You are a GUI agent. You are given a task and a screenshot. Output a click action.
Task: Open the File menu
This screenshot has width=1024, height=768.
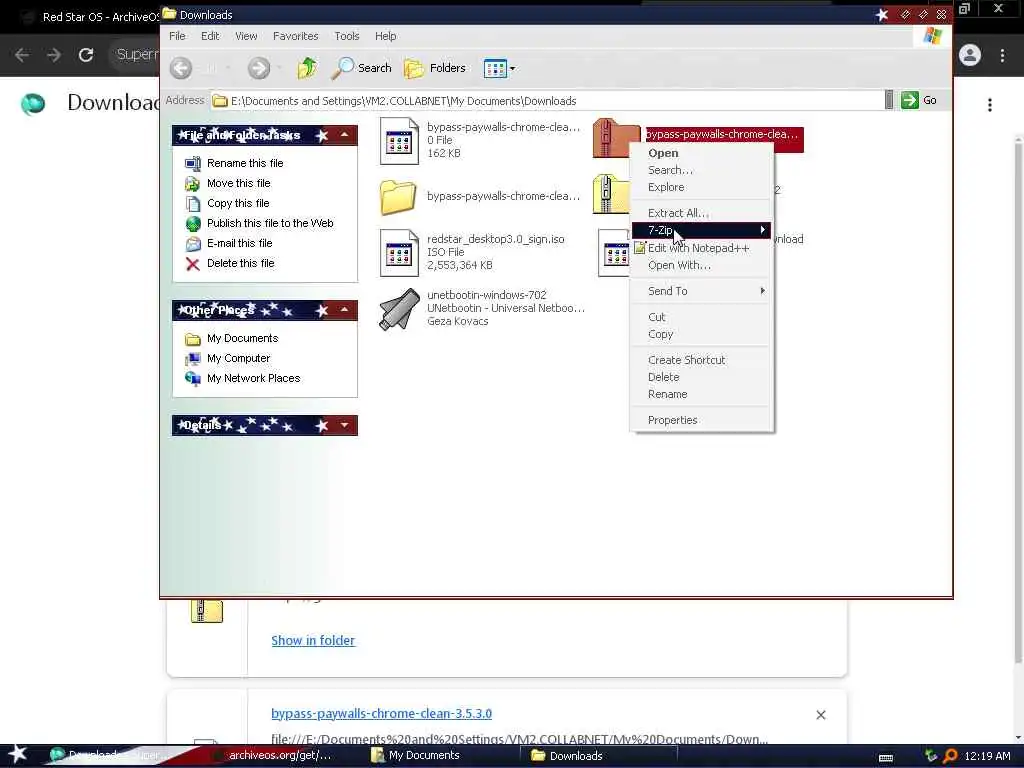tap(177, 36)
